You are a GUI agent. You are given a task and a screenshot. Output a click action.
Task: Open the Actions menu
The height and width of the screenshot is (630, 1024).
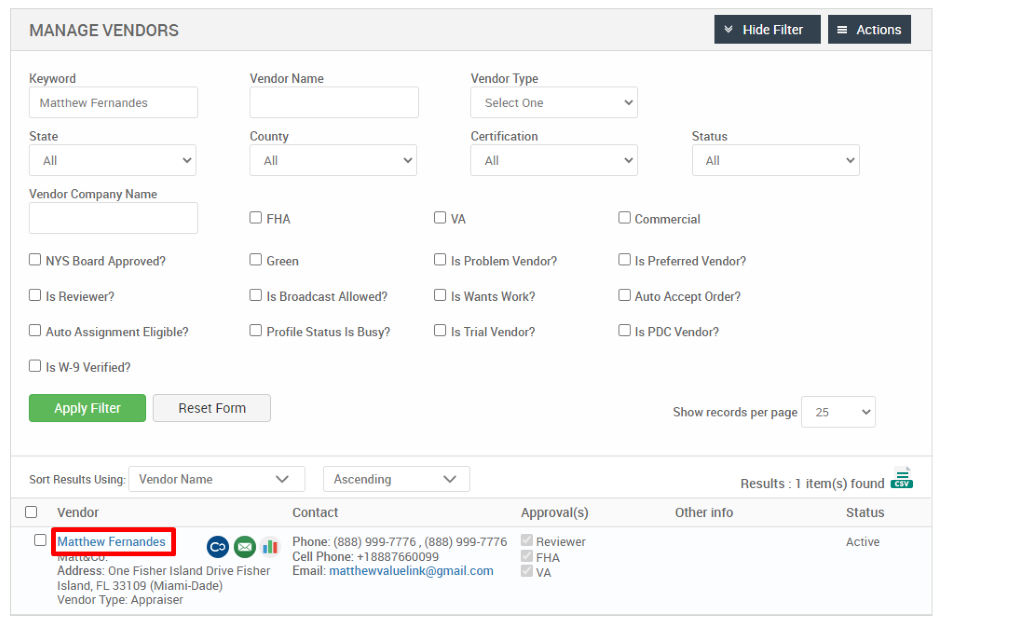pyautogui.click(x=869, y=29)
